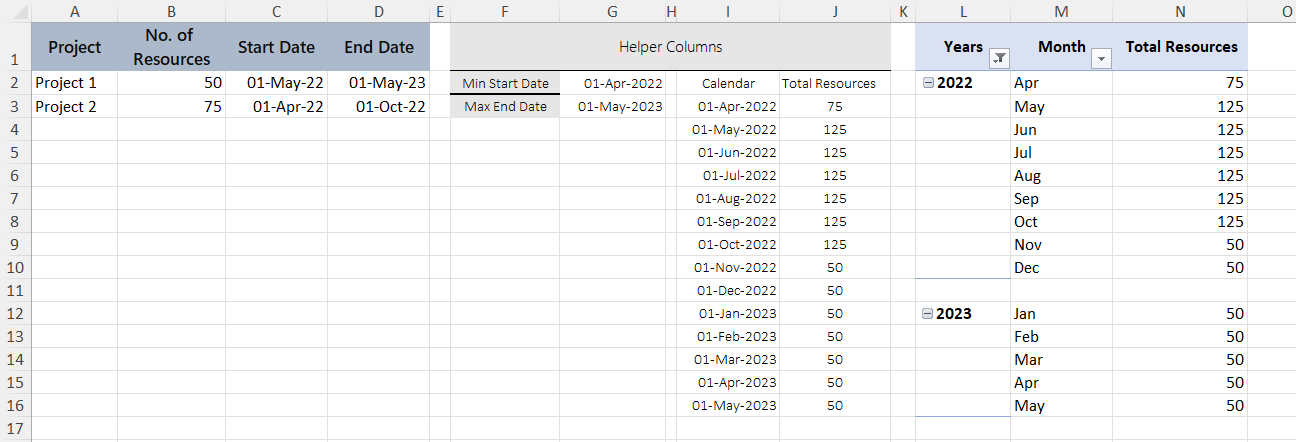Select the Project 2 cell
The width and height of the screenshot is (1296, 442).
tap(75, 106)
